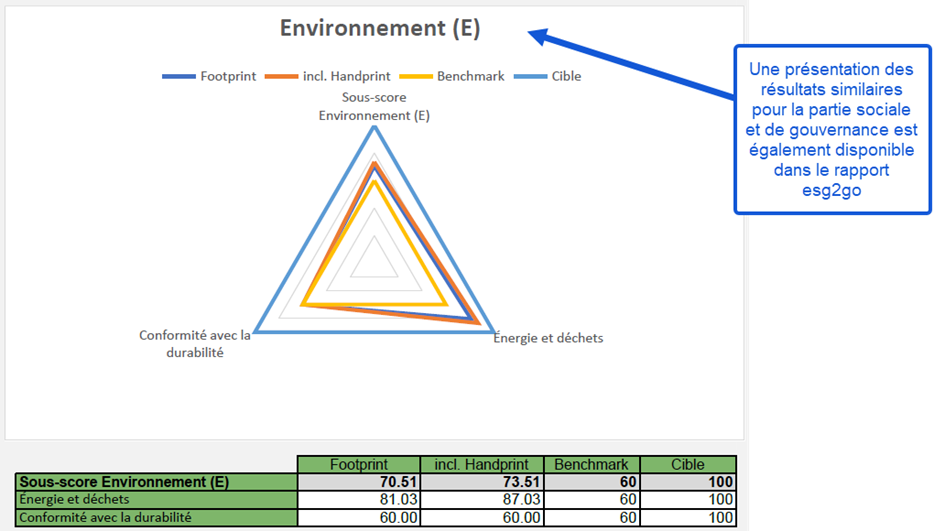Select the incl. Handprint table column header
The height and width of the screenshot is (531, 934).
click(480, 464)
